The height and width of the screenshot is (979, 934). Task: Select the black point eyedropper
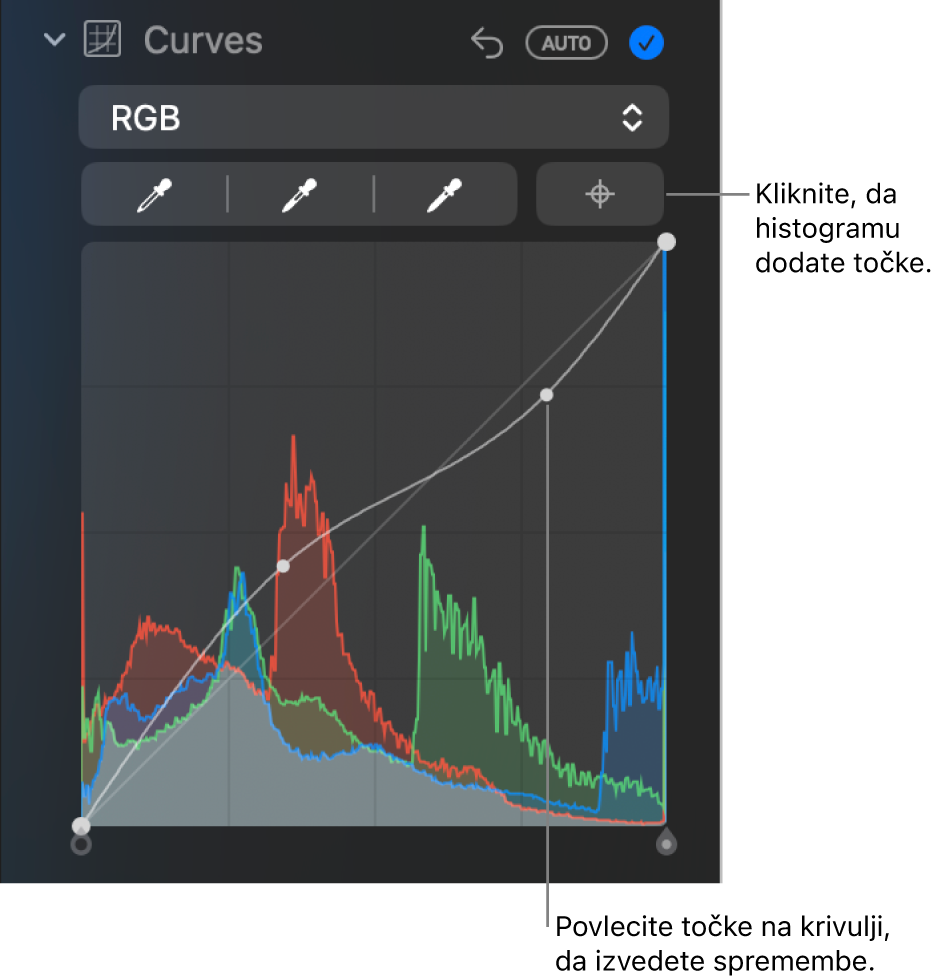[x=154, y=195]
